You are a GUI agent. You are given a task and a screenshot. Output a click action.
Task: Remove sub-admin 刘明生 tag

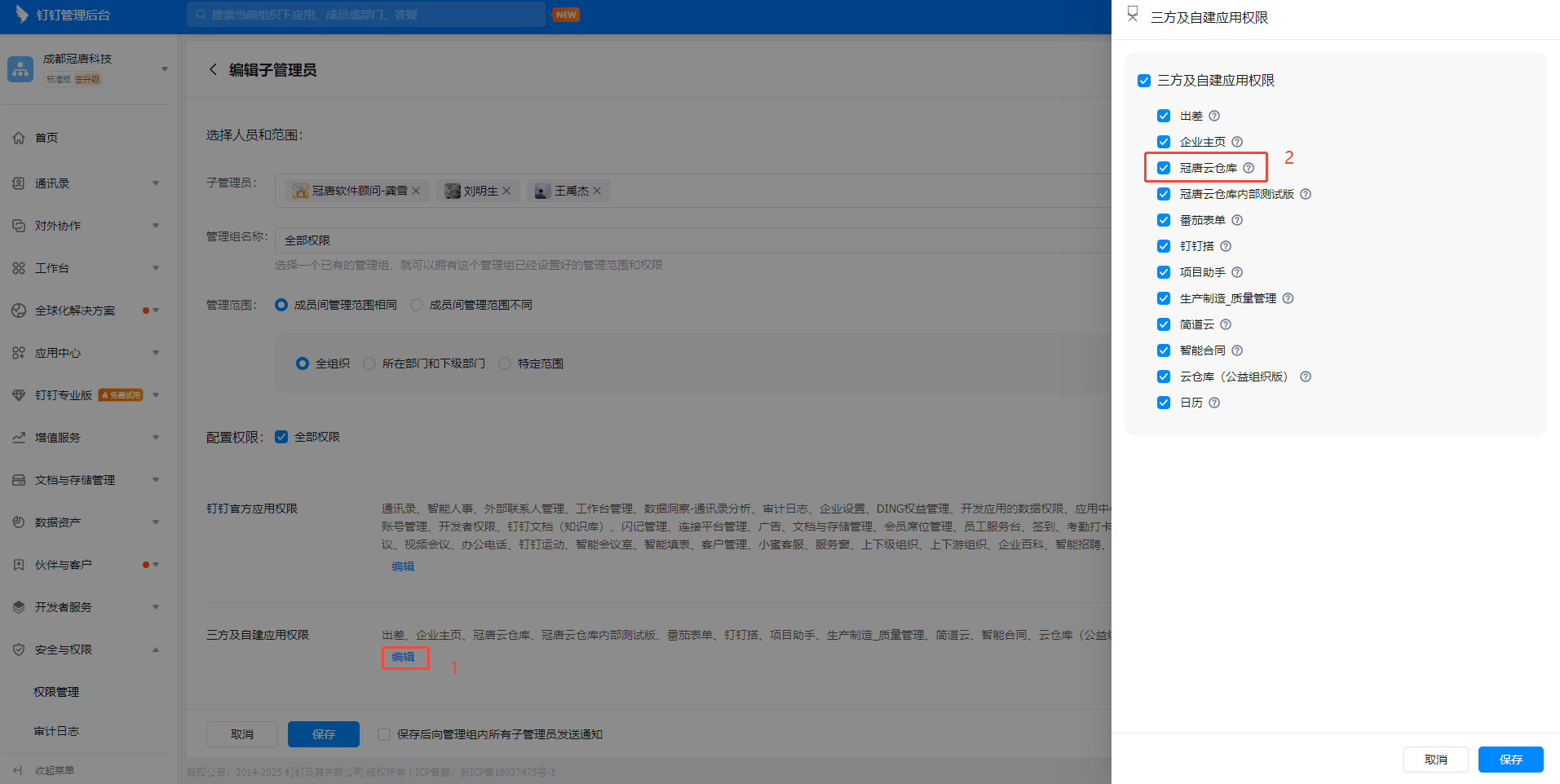[x=506, y=191]
